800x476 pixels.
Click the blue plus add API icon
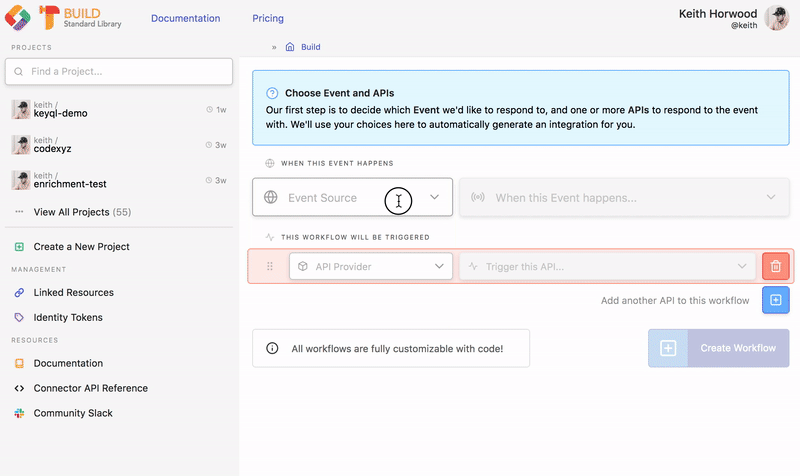point(775,300)
